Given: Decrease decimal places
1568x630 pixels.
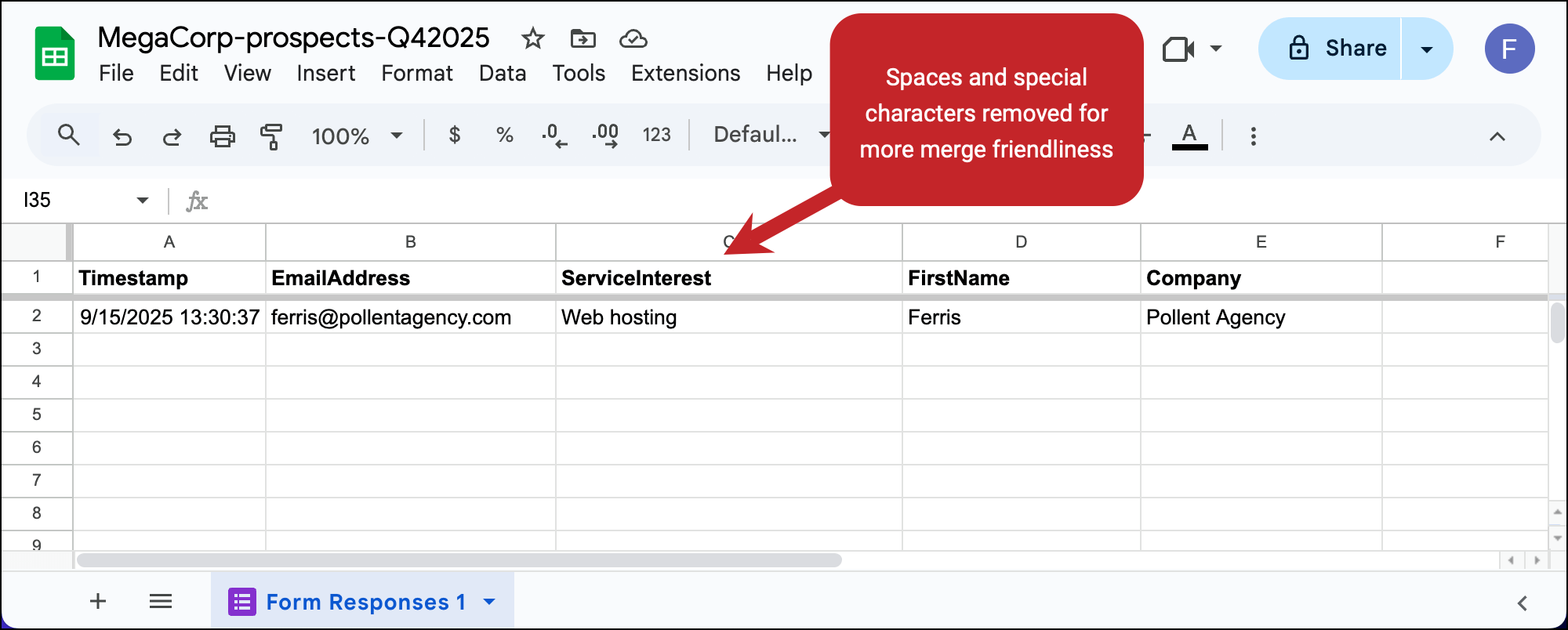Looking at the screenshot, I should [x=554, y=136].
